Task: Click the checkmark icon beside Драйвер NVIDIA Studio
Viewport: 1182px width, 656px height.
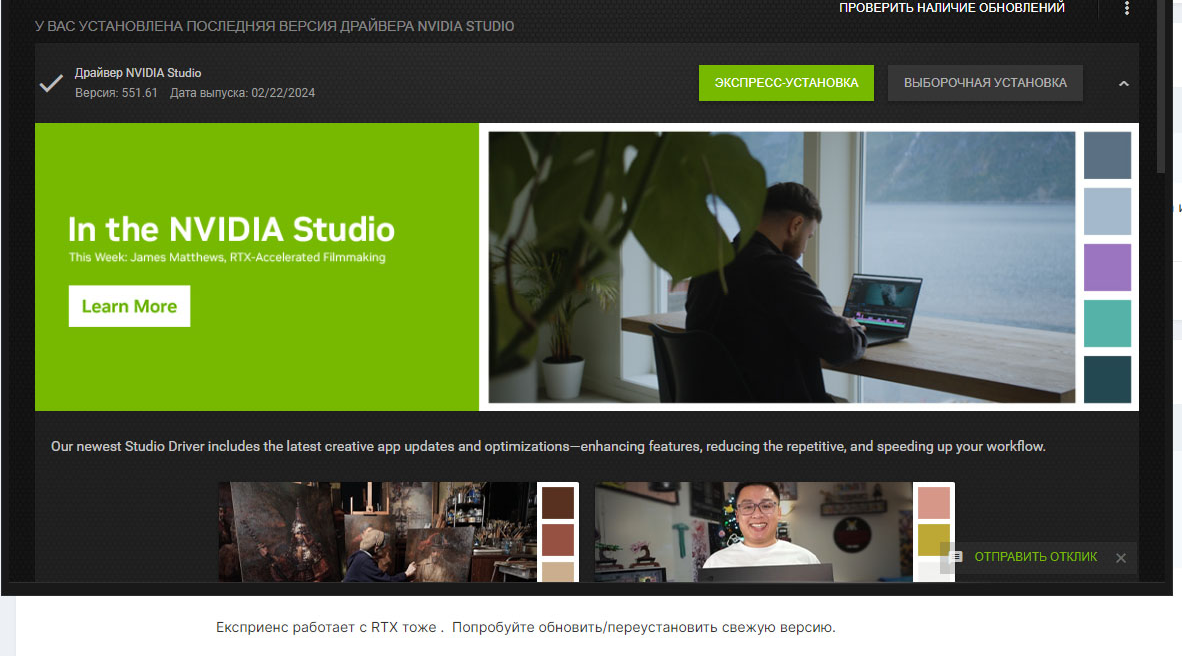Action: point(51,83)
